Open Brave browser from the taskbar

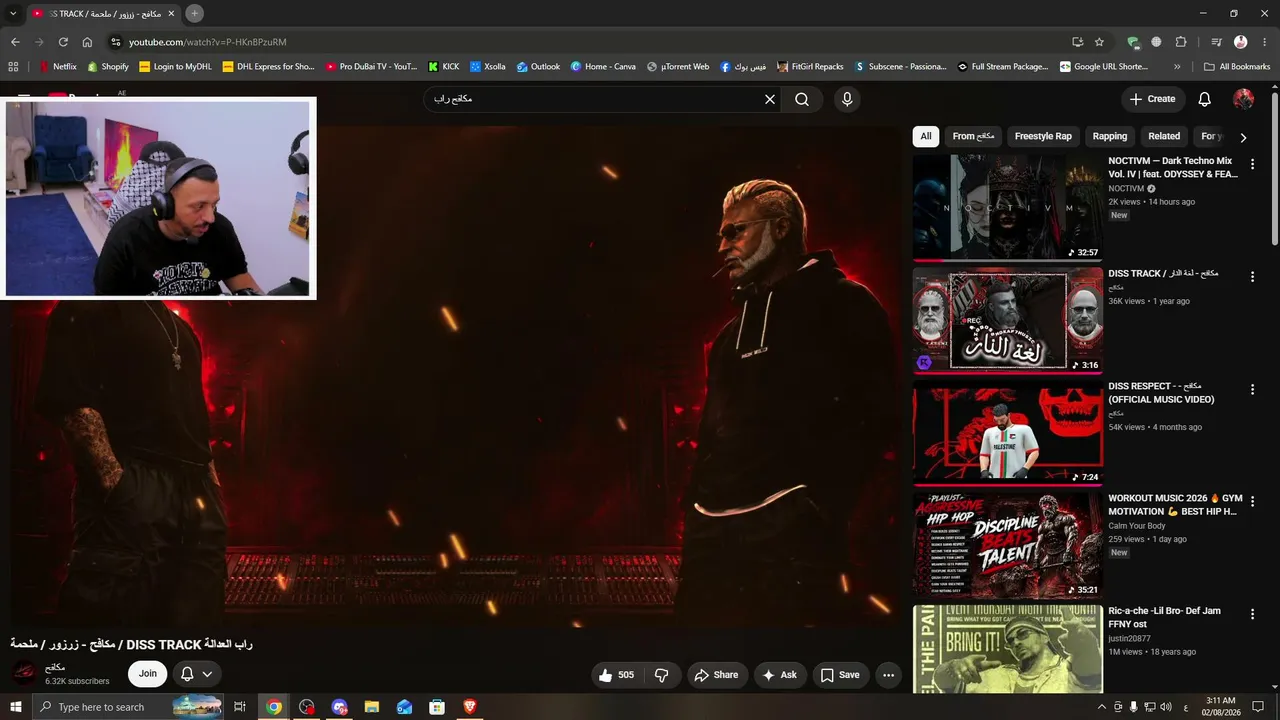click(470, 707)
